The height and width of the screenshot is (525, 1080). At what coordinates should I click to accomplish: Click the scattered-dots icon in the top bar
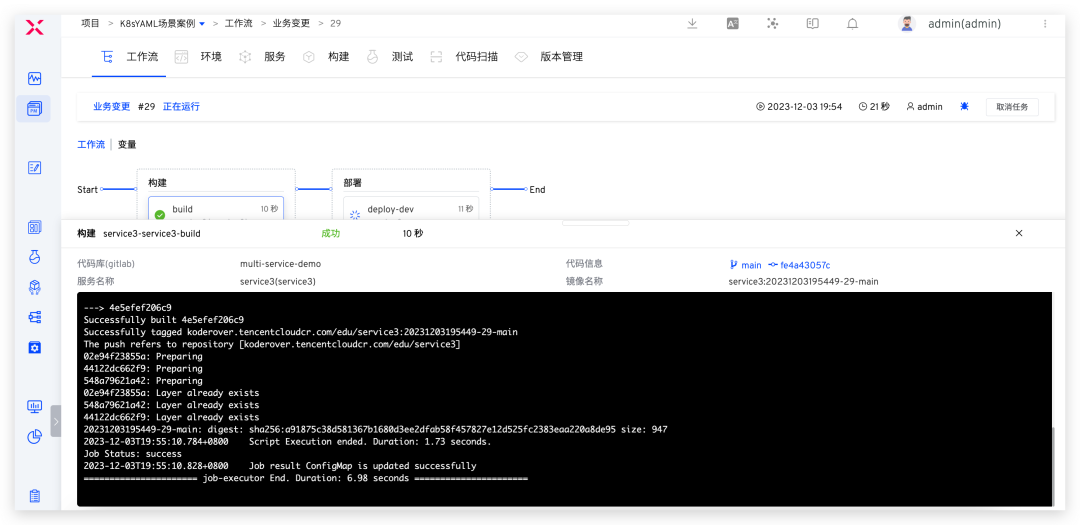point(773,23)
